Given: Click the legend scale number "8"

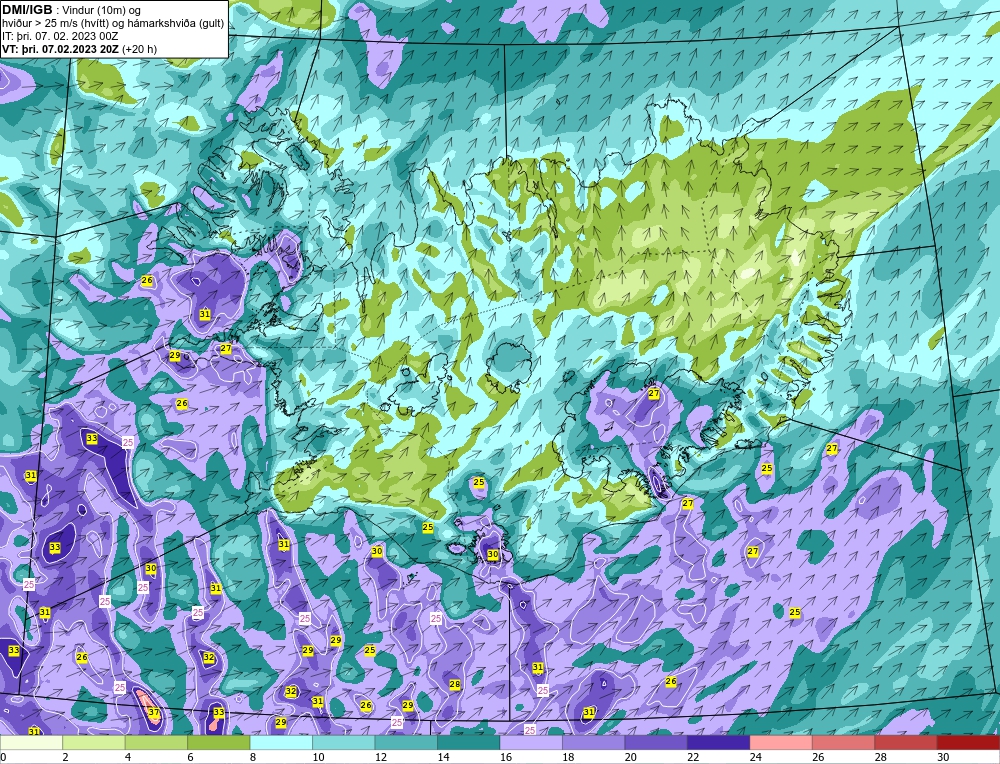Looking at the screenshot, I should click(x=253, y=757).
